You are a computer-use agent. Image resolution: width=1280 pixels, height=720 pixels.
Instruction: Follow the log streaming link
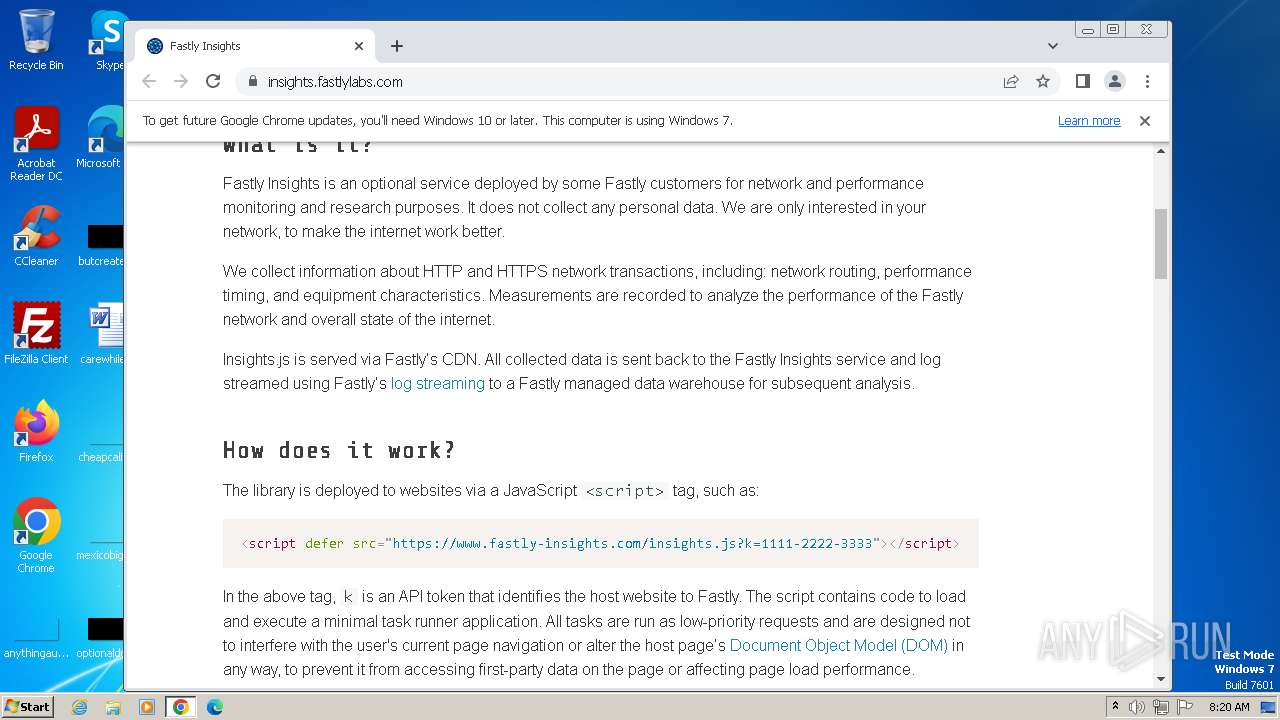(437, 384)
